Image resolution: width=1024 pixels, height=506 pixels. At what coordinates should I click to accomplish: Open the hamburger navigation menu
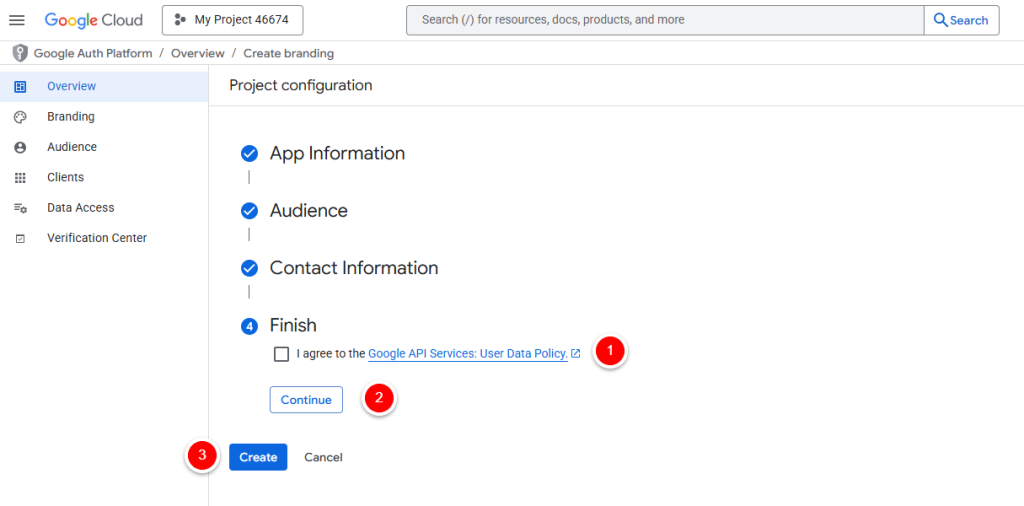[17, 20]
